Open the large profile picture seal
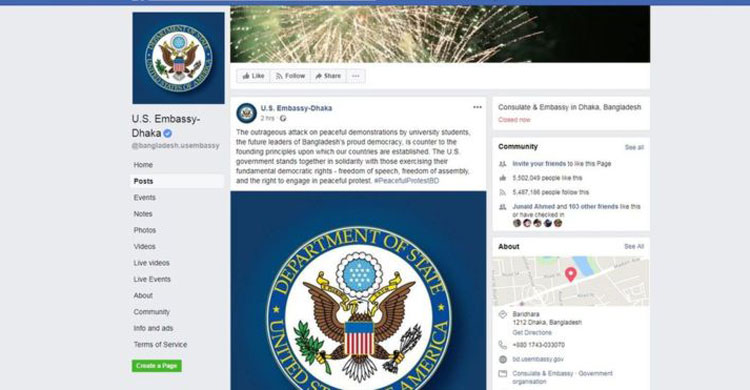This screenshot has width=750, height=390. 178,58
